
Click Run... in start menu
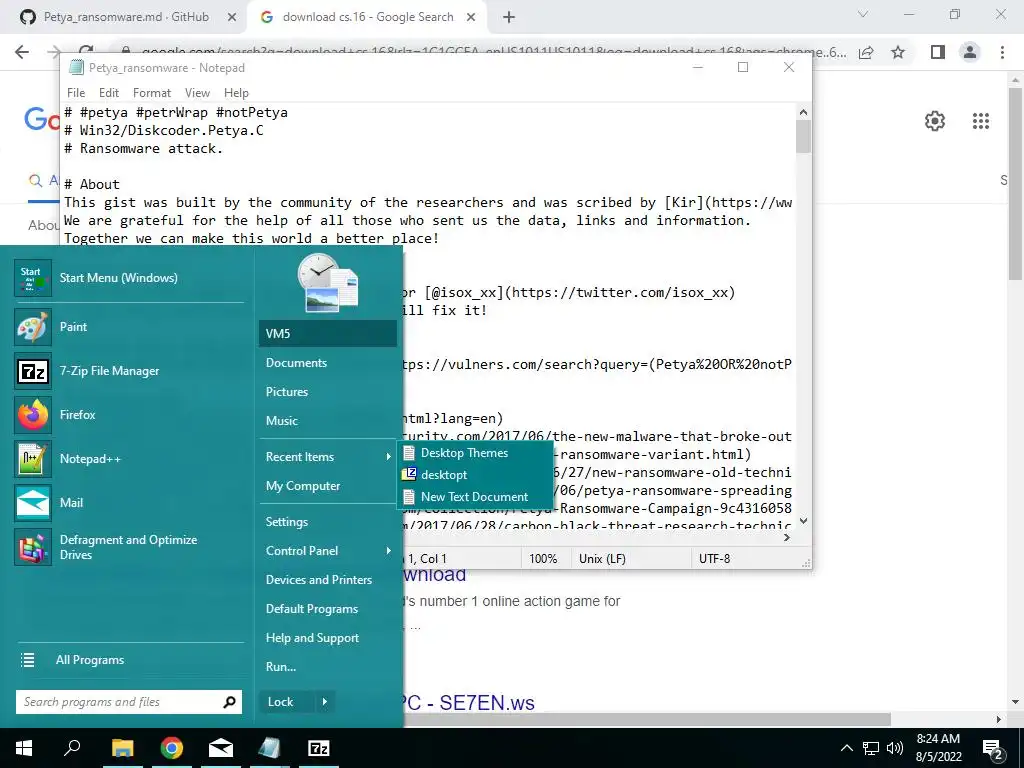(327, 667)
